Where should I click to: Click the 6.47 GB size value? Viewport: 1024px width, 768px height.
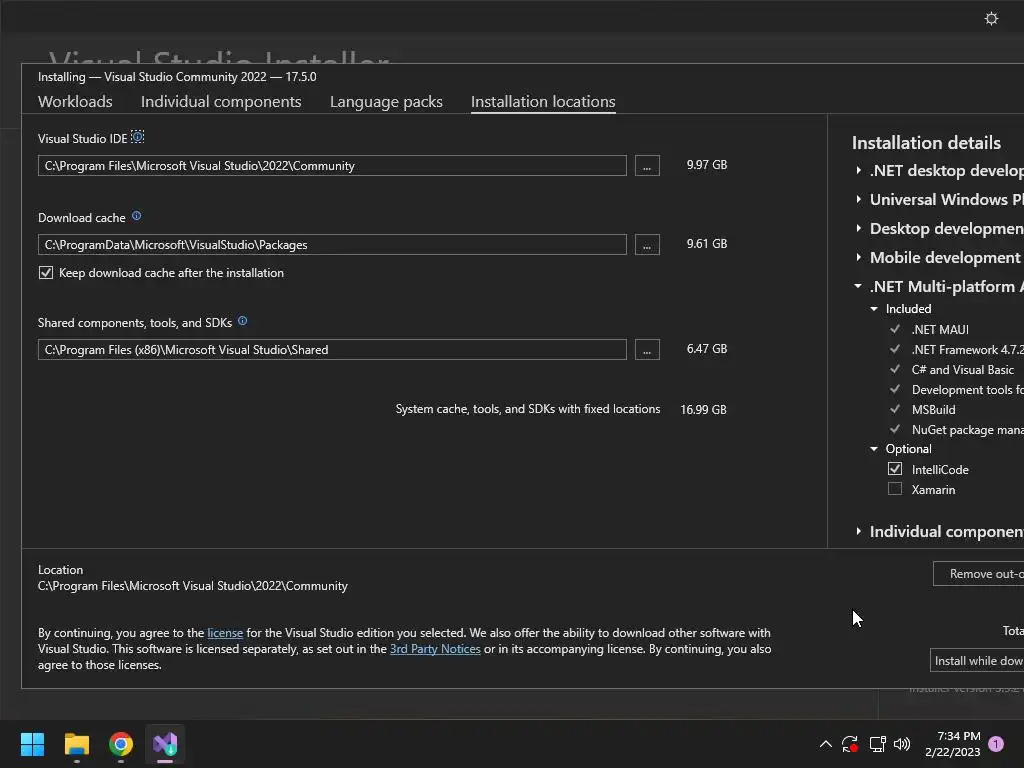(707, 349)
